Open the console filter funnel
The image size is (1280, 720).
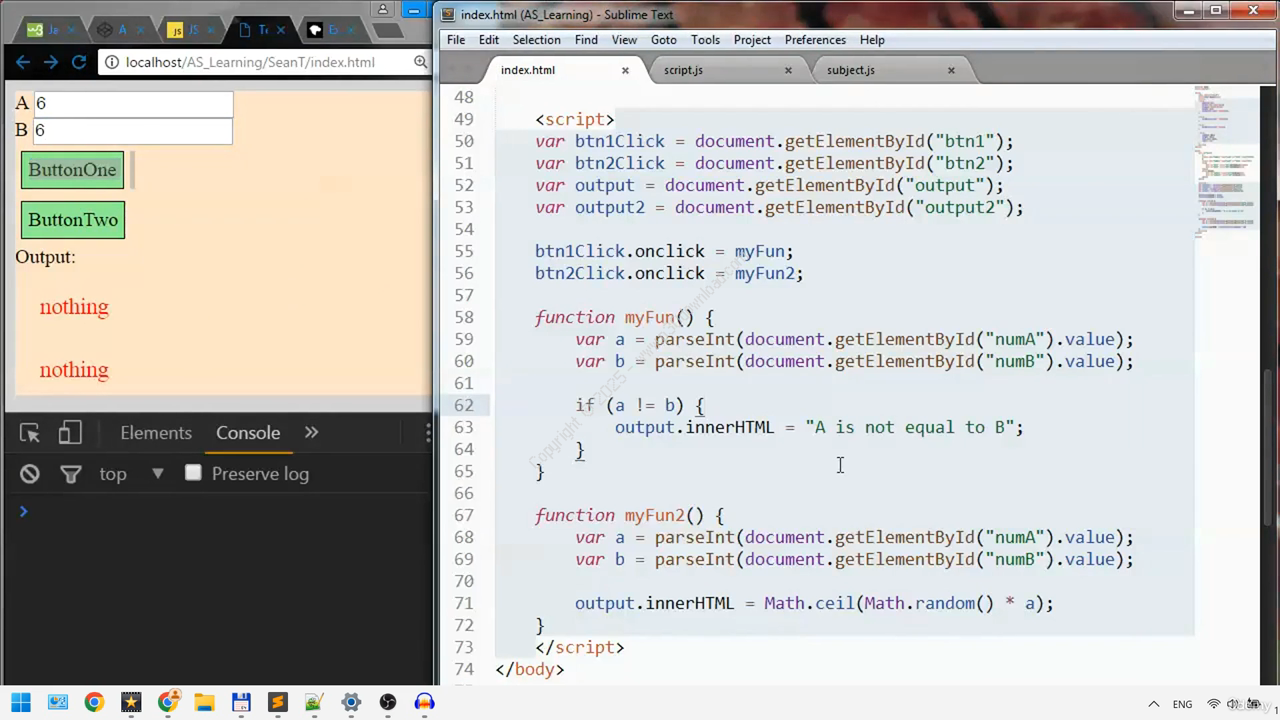[x=71, y=474]
